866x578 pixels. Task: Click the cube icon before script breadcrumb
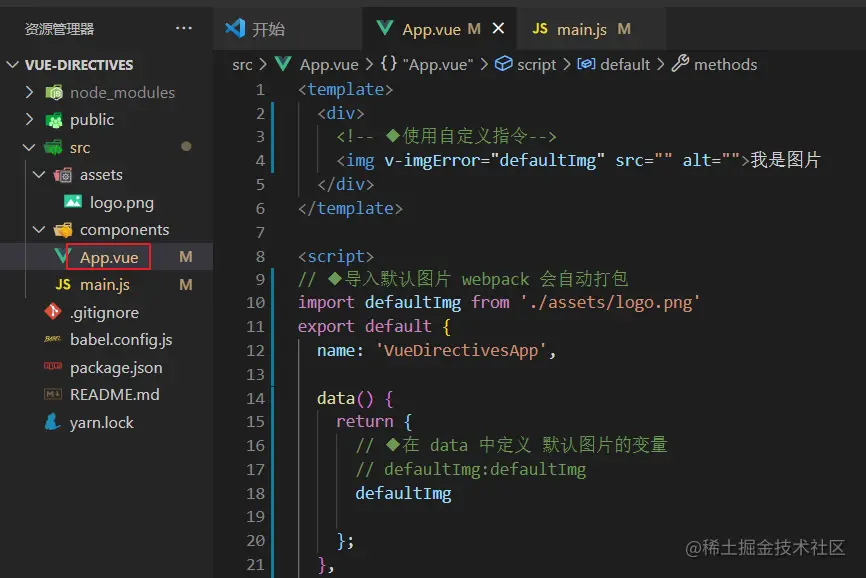point(503,63)
